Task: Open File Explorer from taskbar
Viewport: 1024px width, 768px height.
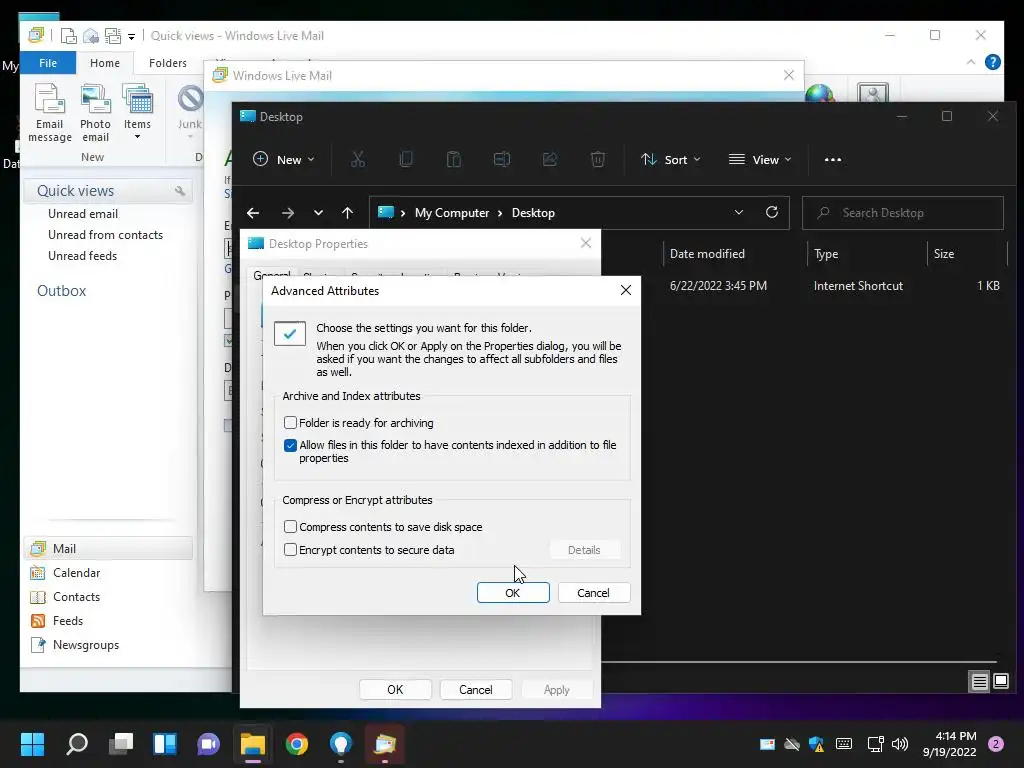Action: (x=253, y=744)
